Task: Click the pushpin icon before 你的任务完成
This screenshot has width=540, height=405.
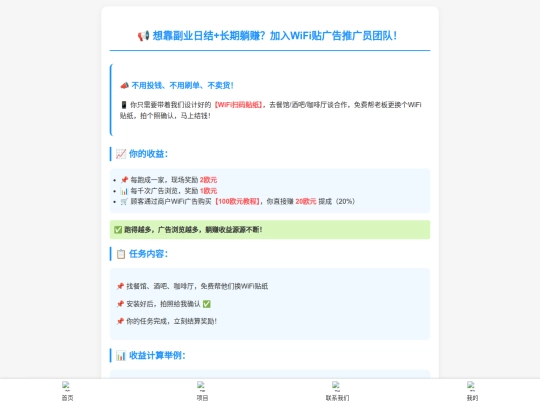Action: tap(120, 321)
